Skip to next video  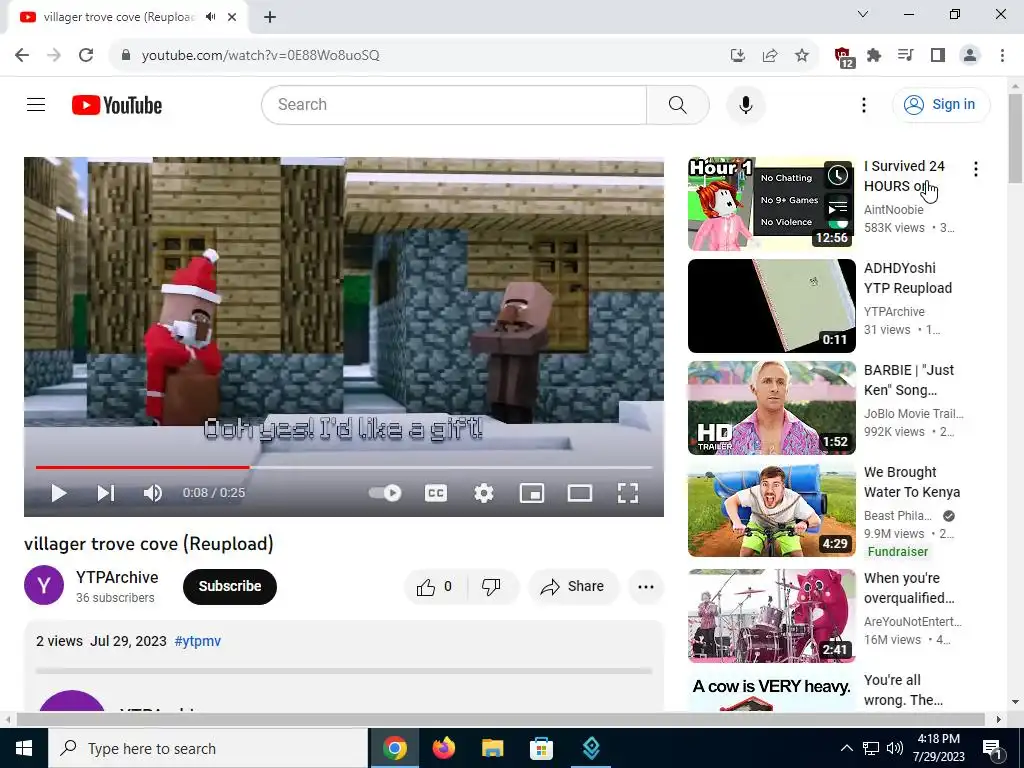tap(106, 493)
